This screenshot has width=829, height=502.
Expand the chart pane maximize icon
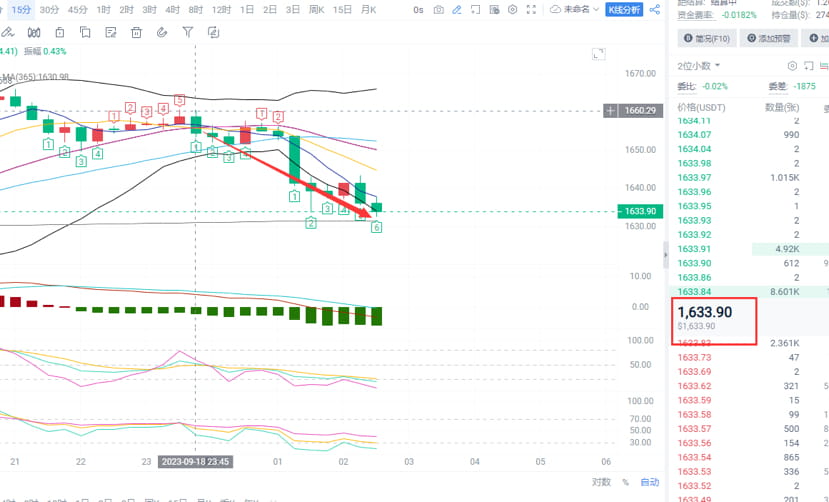pos(598,54)
